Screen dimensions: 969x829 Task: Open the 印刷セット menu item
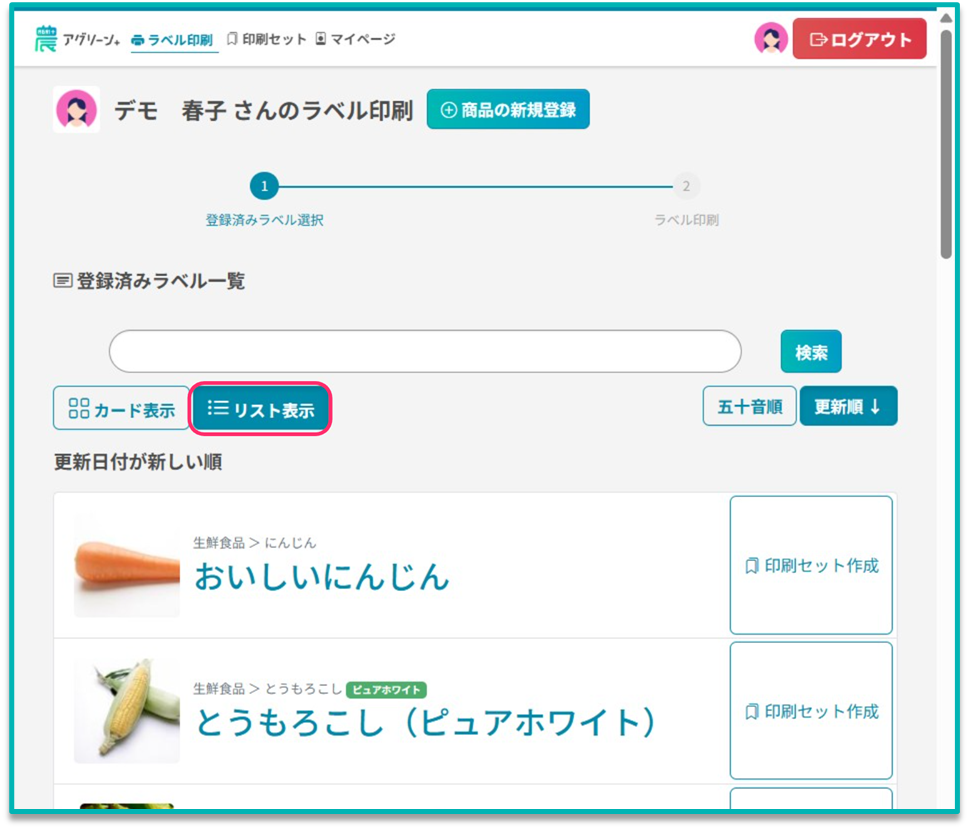267,39
